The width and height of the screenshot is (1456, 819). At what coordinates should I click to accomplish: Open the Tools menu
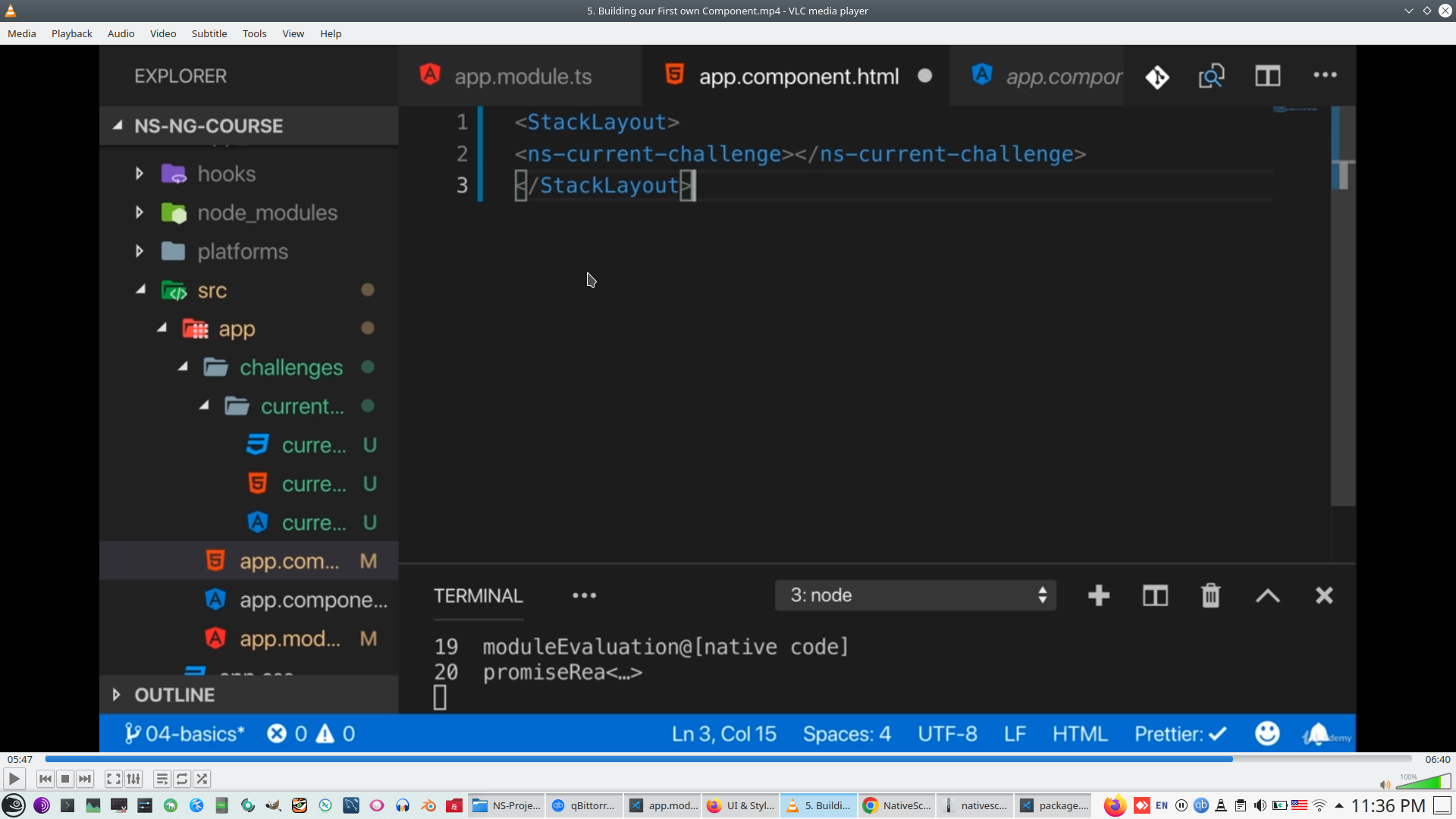point(254,33)
